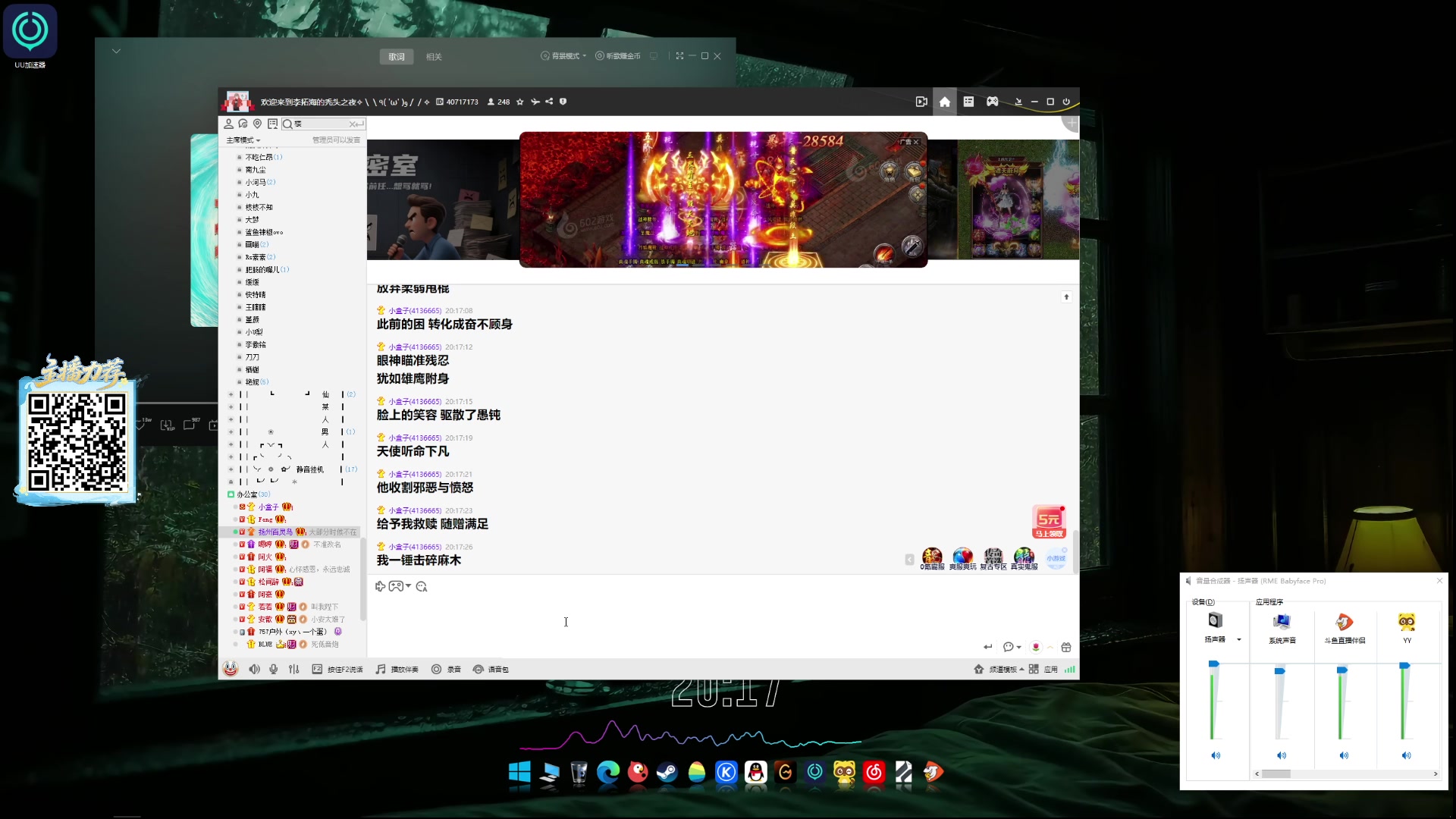This screenshot has height=819, width=1456.
Task: Toggle YY microphone in bottom bar
Action: (x=274, y=669)
